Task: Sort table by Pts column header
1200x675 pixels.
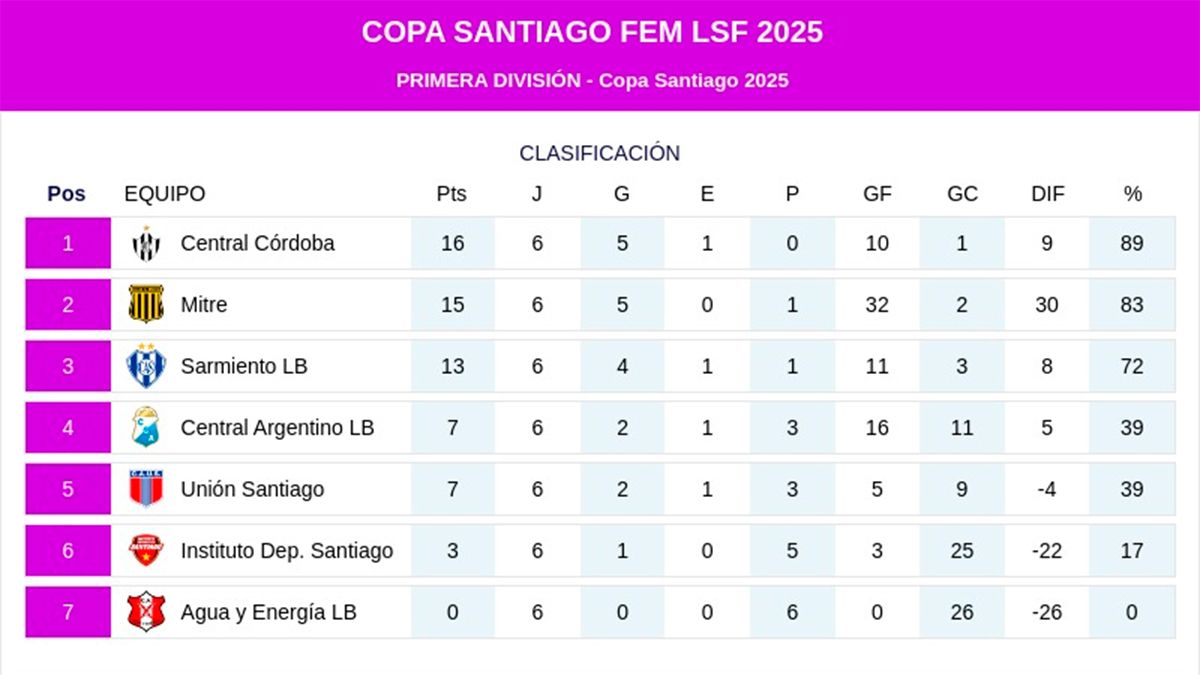Action: click(452, 194)
